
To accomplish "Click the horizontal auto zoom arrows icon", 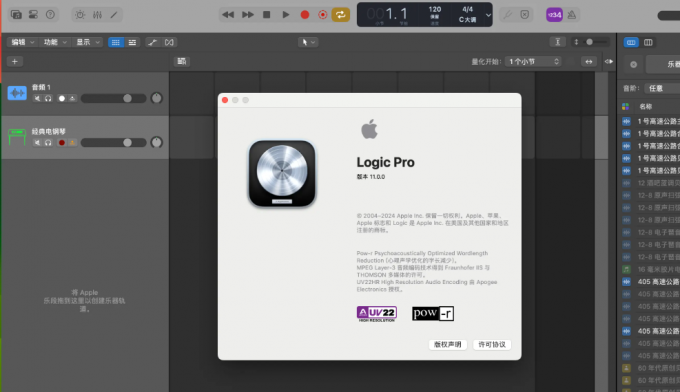I will coord(588,62).
